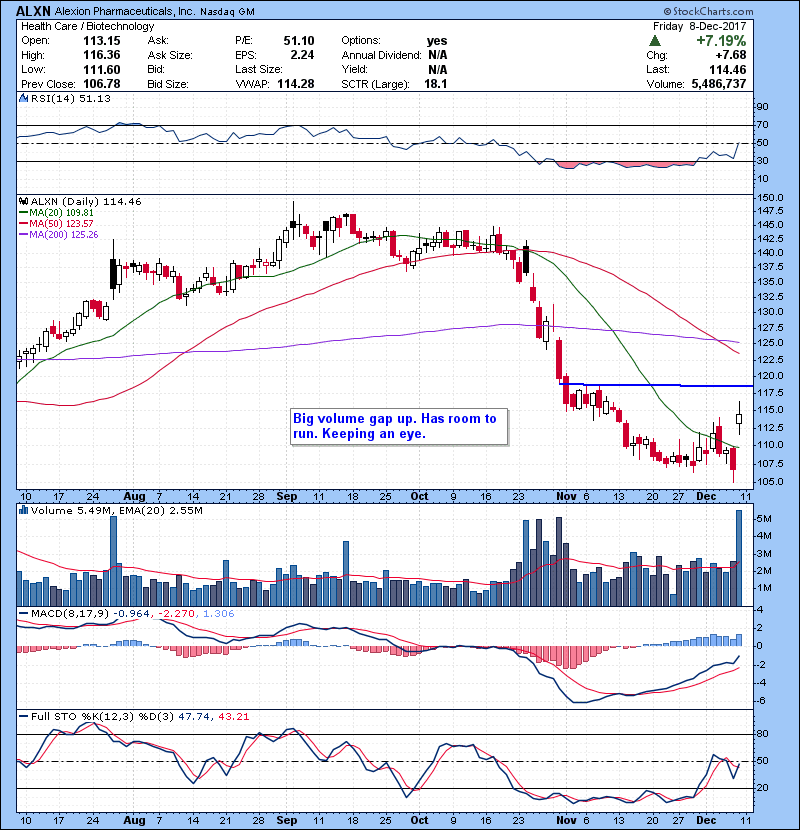The height and width of the screenshot is (830, 800).
Task: Click the Bid Size label
Action: pyautogui.click(x=168, y=84)
